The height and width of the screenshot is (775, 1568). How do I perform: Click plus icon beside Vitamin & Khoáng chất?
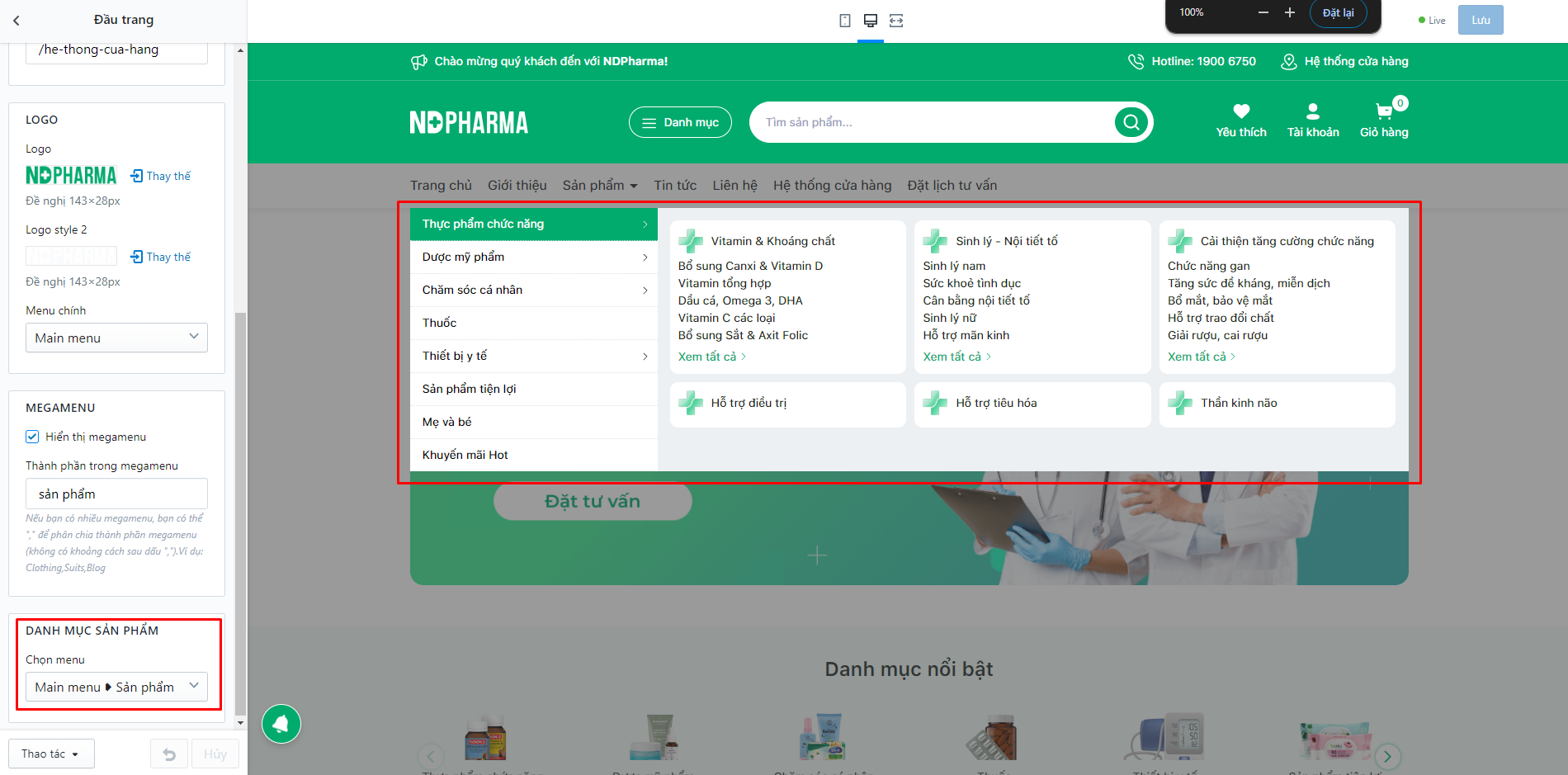[691, 241]
